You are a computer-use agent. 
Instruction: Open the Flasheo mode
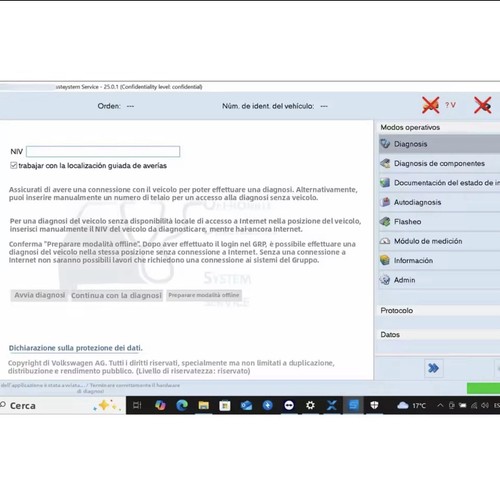point(439,222)
